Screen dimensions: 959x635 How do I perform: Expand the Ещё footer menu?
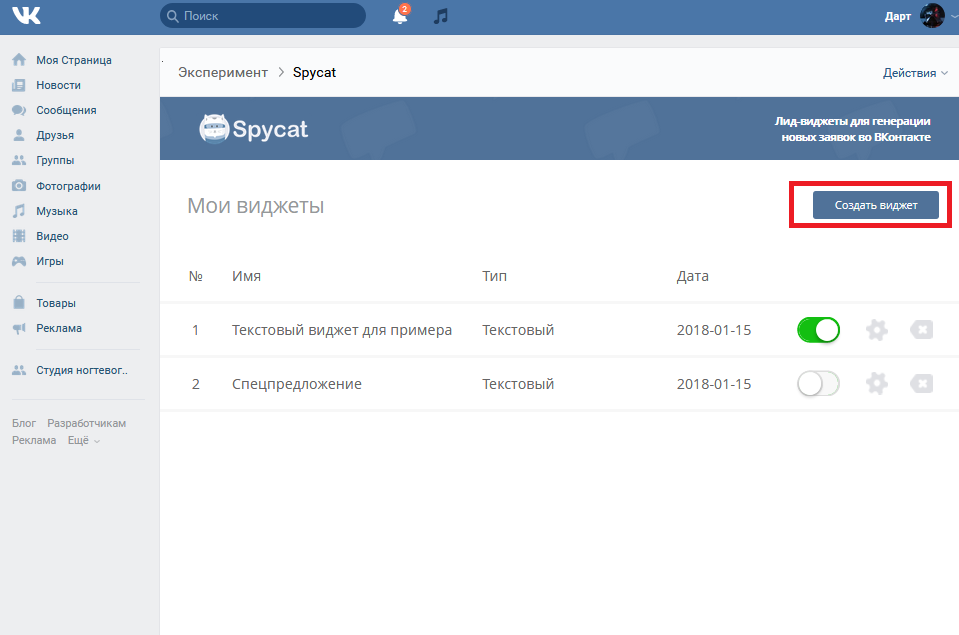[83, 440]
